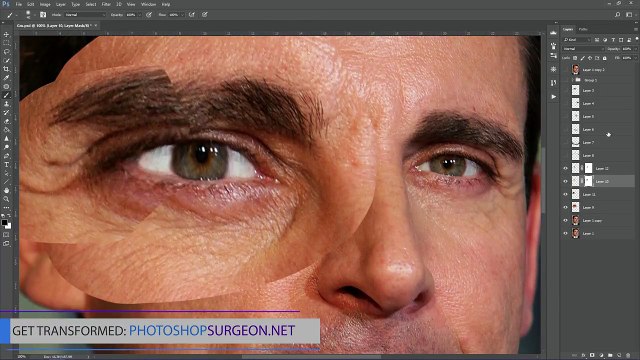Toggle pressure for size button
This screenshot has width=640, height=360.
205,15
